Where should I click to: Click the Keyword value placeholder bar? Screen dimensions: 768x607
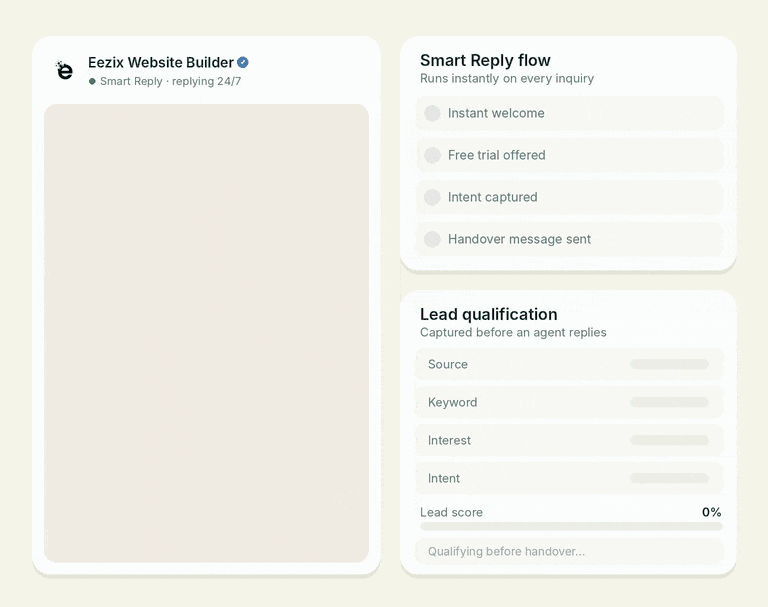669,402
